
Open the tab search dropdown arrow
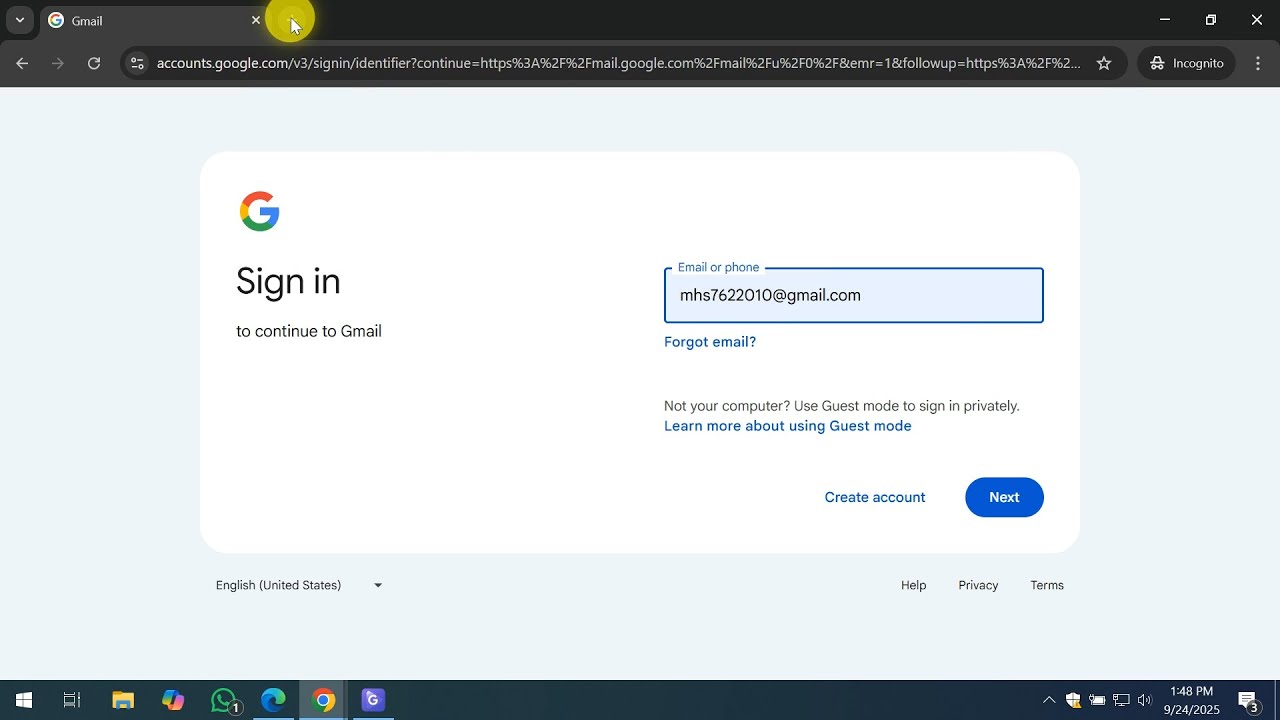[19, 20]
